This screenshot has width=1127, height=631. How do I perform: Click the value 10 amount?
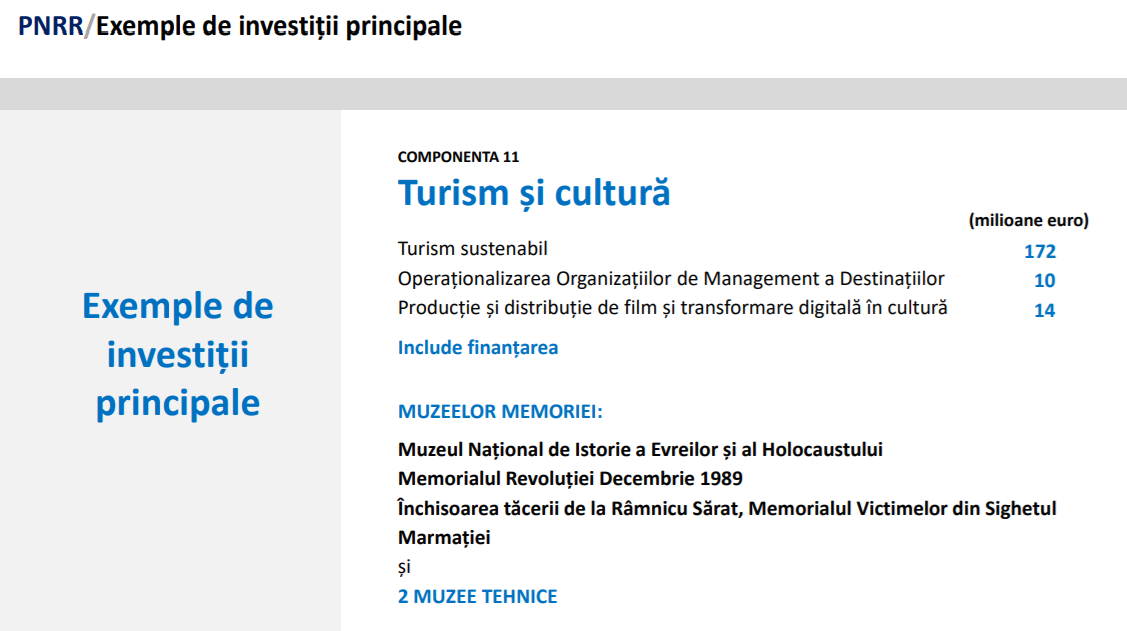point(1044,281)
